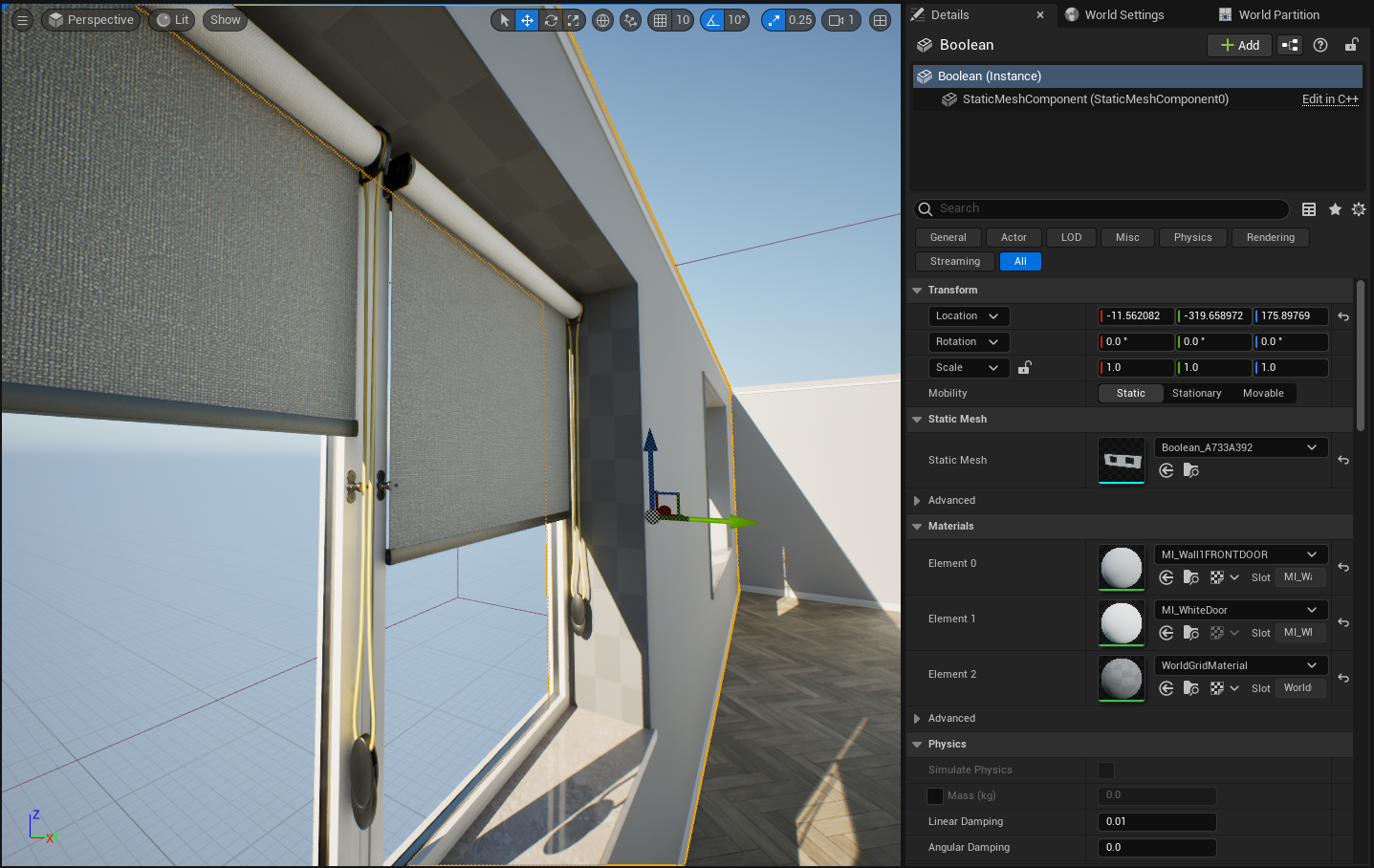This screenshot has height=868, width=1374.
Task: Click the Blueprint/Add Script icon next to Add
Action: click(1290, 45)
